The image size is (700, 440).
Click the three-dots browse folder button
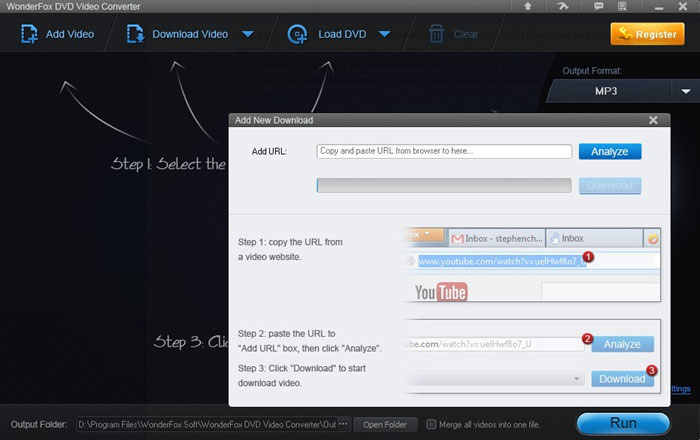click(344, 424)
